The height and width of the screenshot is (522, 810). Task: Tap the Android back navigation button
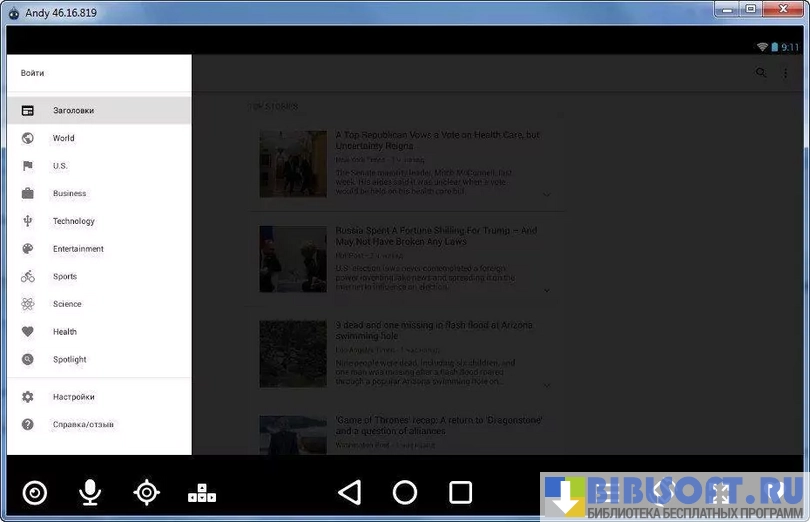pyautogui.click(x=349, y=492)
